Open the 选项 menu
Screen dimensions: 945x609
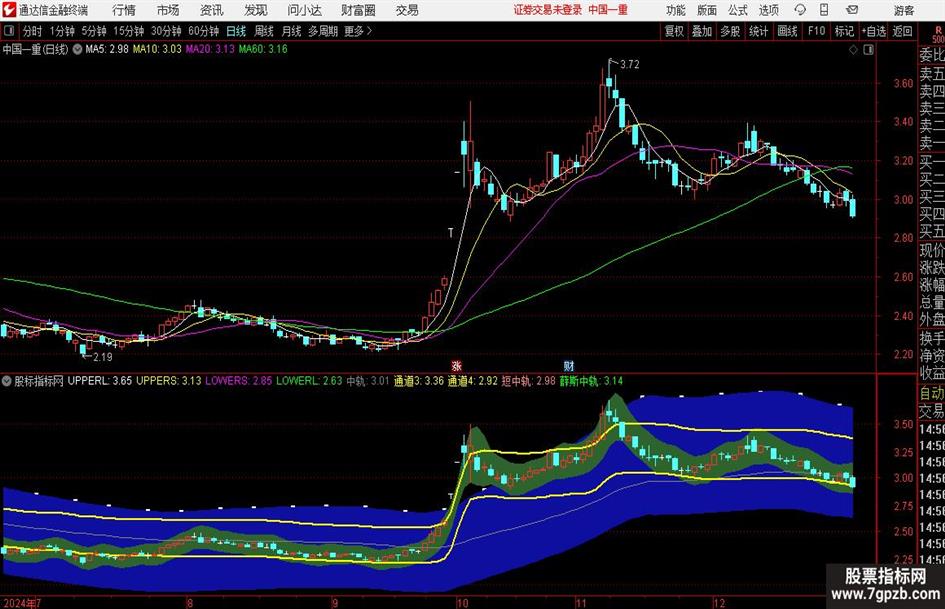769,10
